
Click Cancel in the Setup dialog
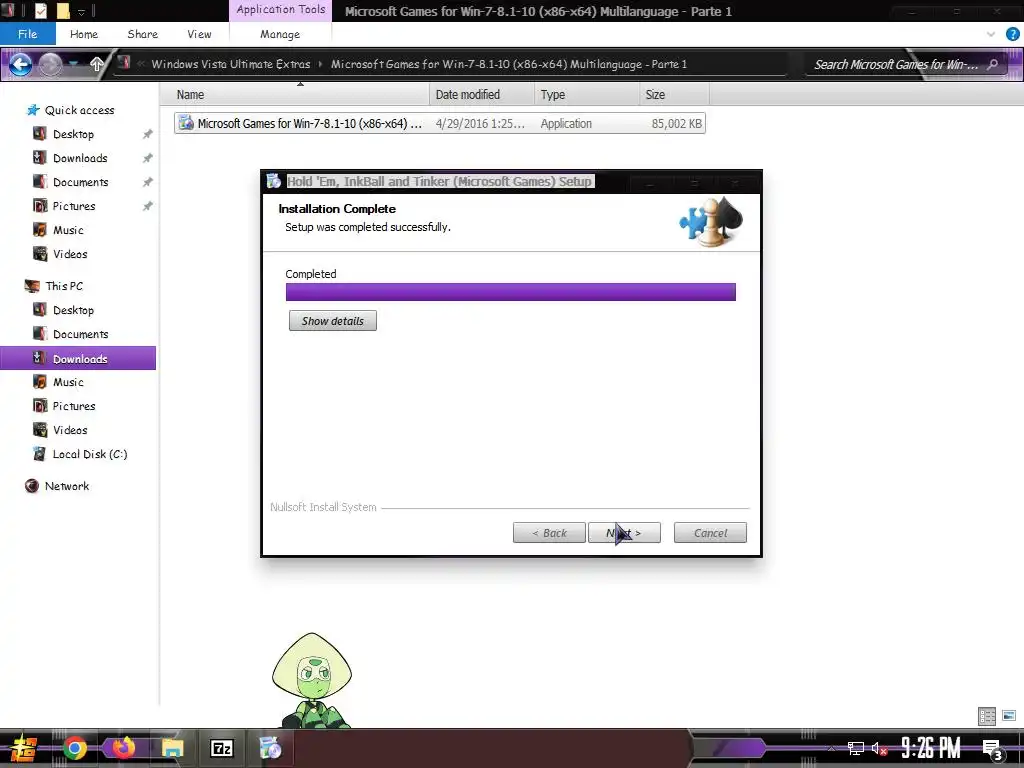pyautogui.click(x=710, y=533)
